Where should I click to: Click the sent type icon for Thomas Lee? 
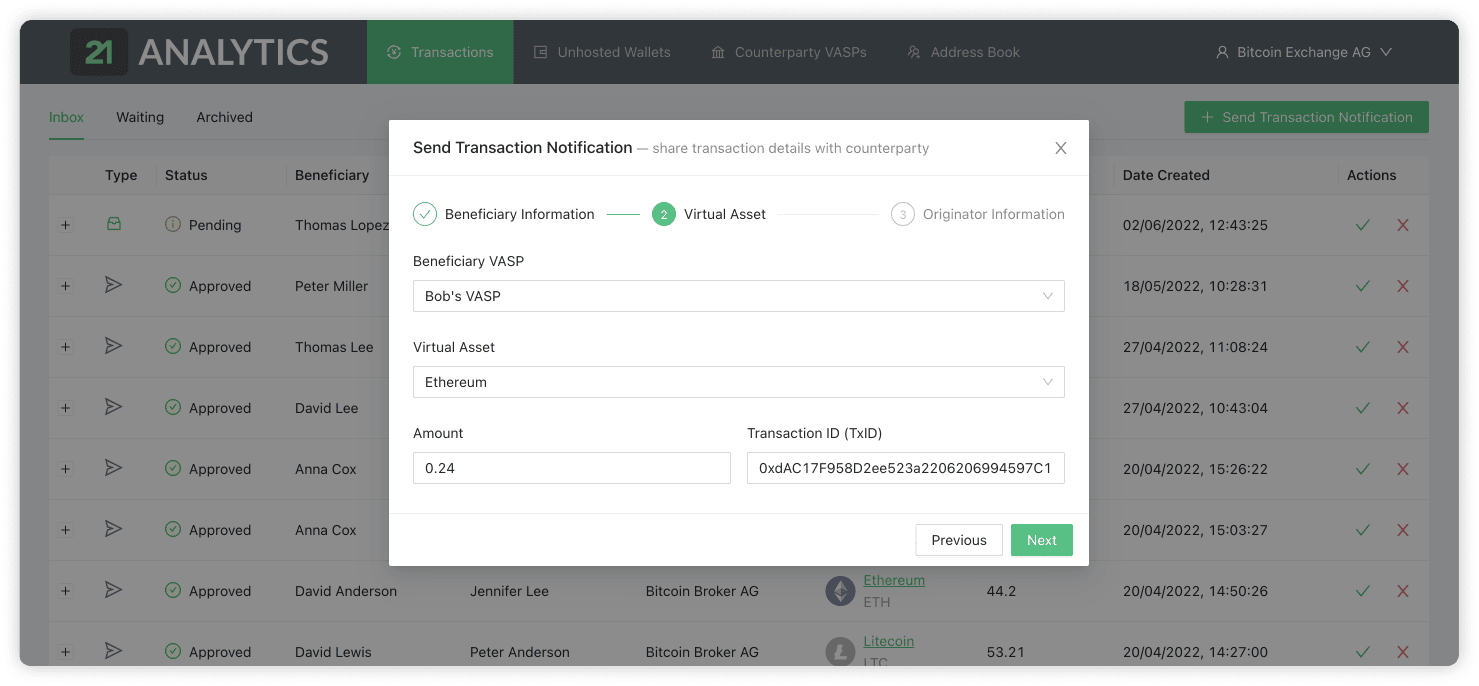[114, 346]
